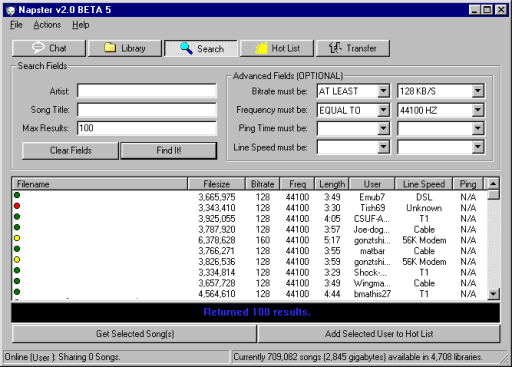
Task: Select filesize cell 3,925,055
Action: (217, 219)
